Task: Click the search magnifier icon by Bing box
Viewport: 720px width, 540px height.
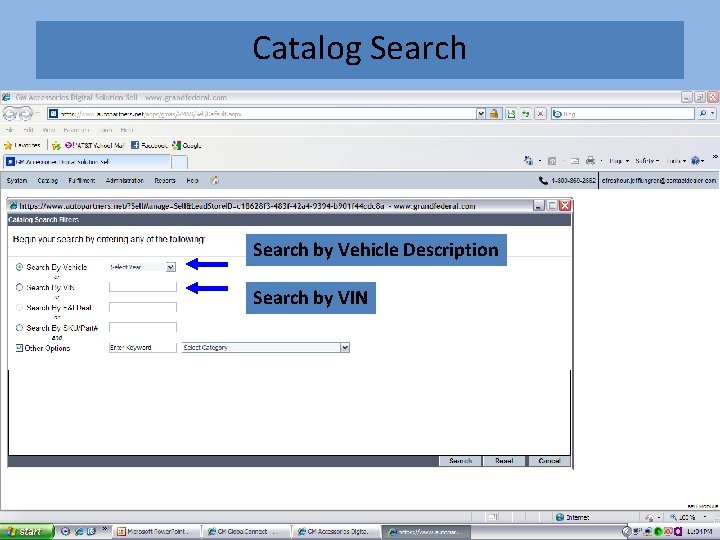Action: [x=703, y=113]
